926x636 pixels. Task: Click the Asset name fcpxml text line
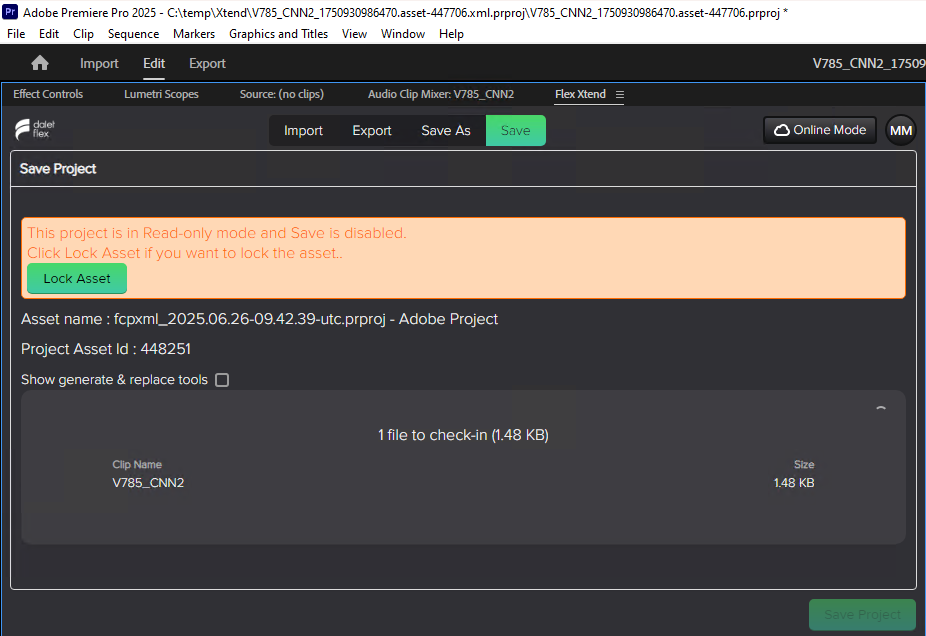pos(259,319)
